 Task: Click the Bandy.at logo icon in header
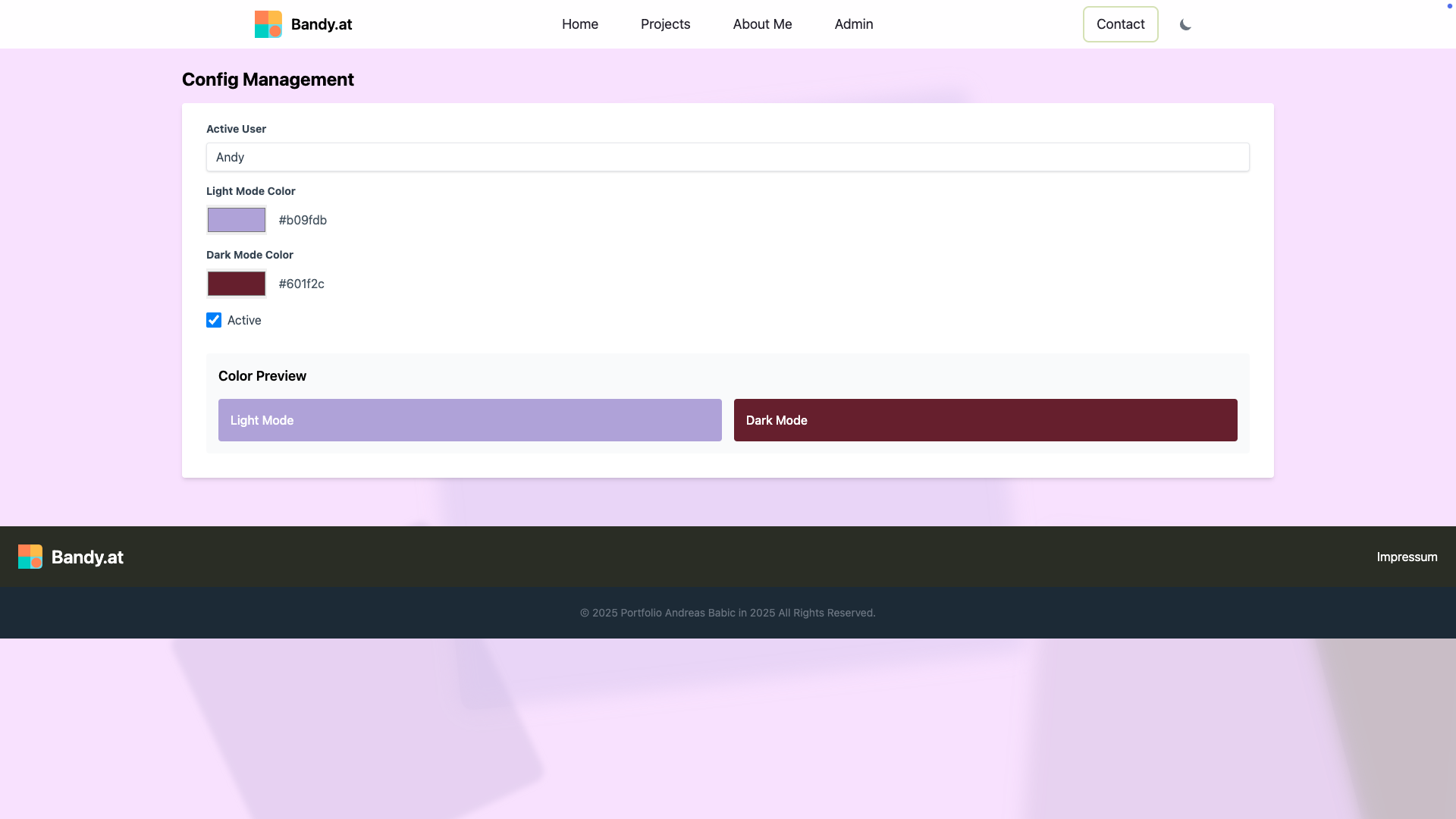[268, 24]
